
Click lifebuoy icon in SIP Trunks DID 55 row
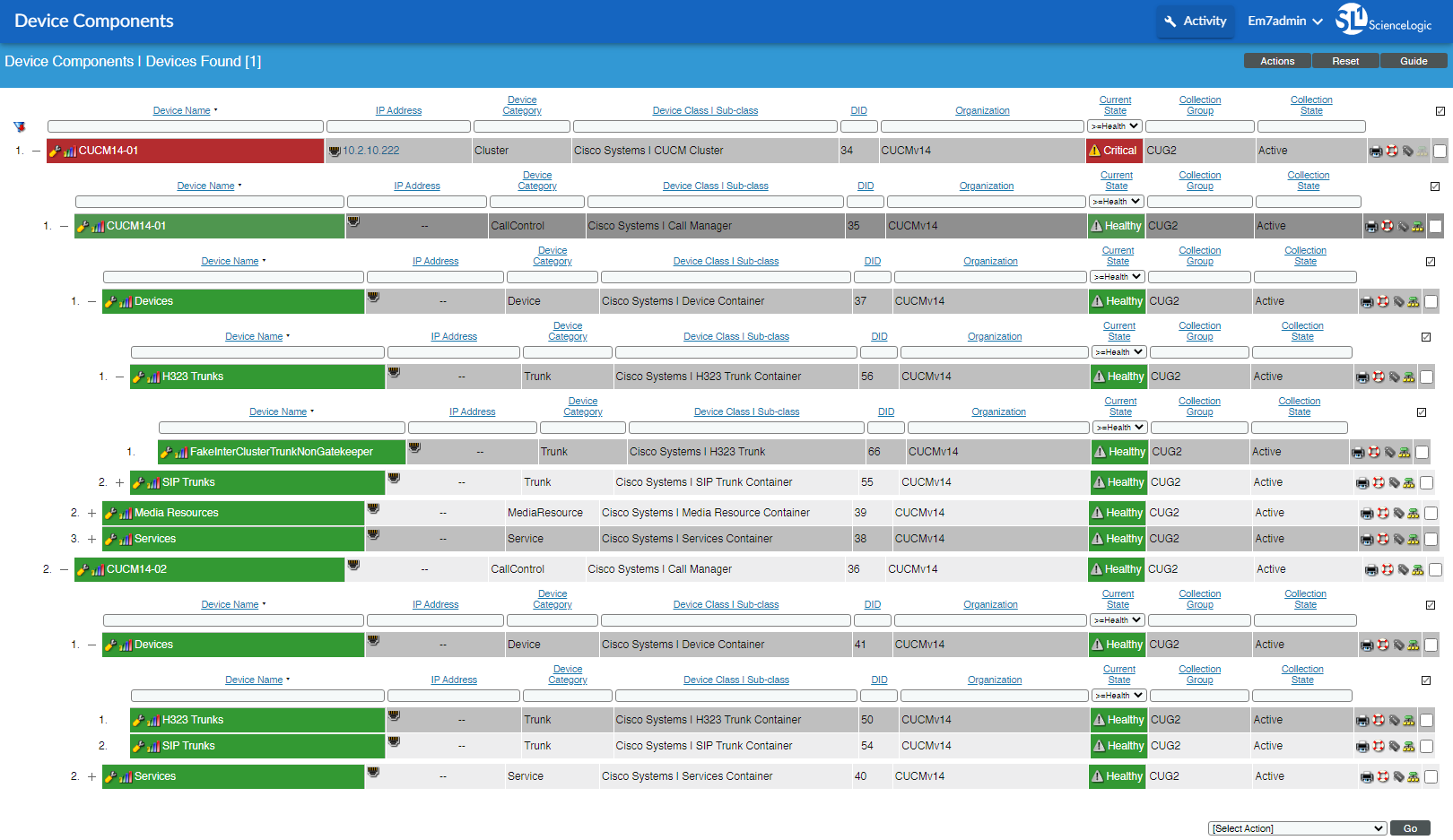point(1379,482)
